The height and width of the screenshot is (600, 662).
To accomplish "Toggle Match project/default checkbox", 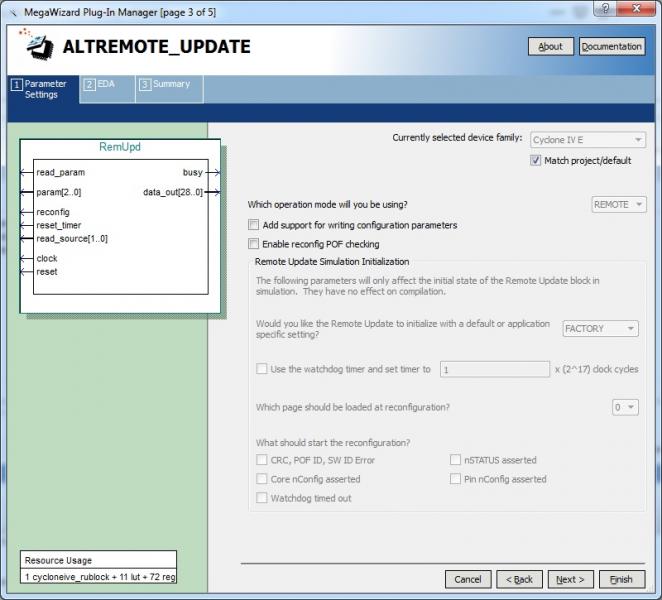I will pos(536,160).
